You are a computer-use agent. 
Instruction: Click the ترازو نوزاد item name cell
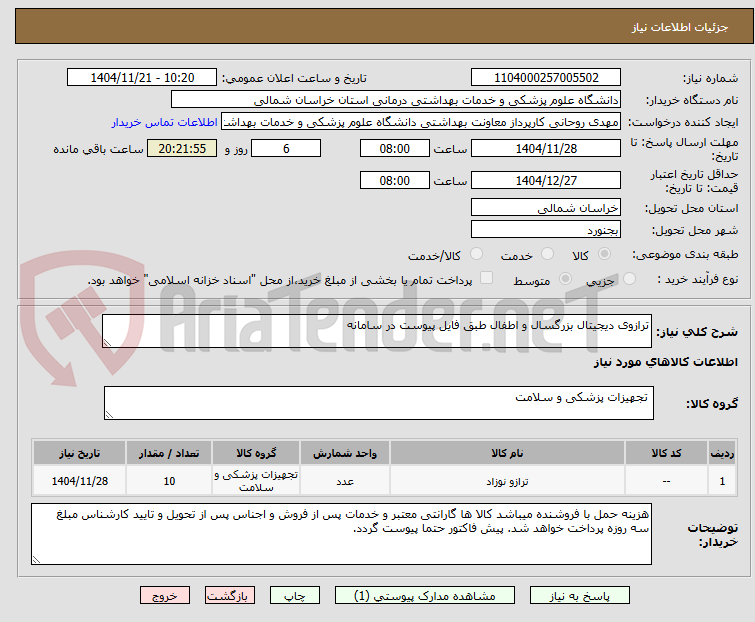pos(508,481)
